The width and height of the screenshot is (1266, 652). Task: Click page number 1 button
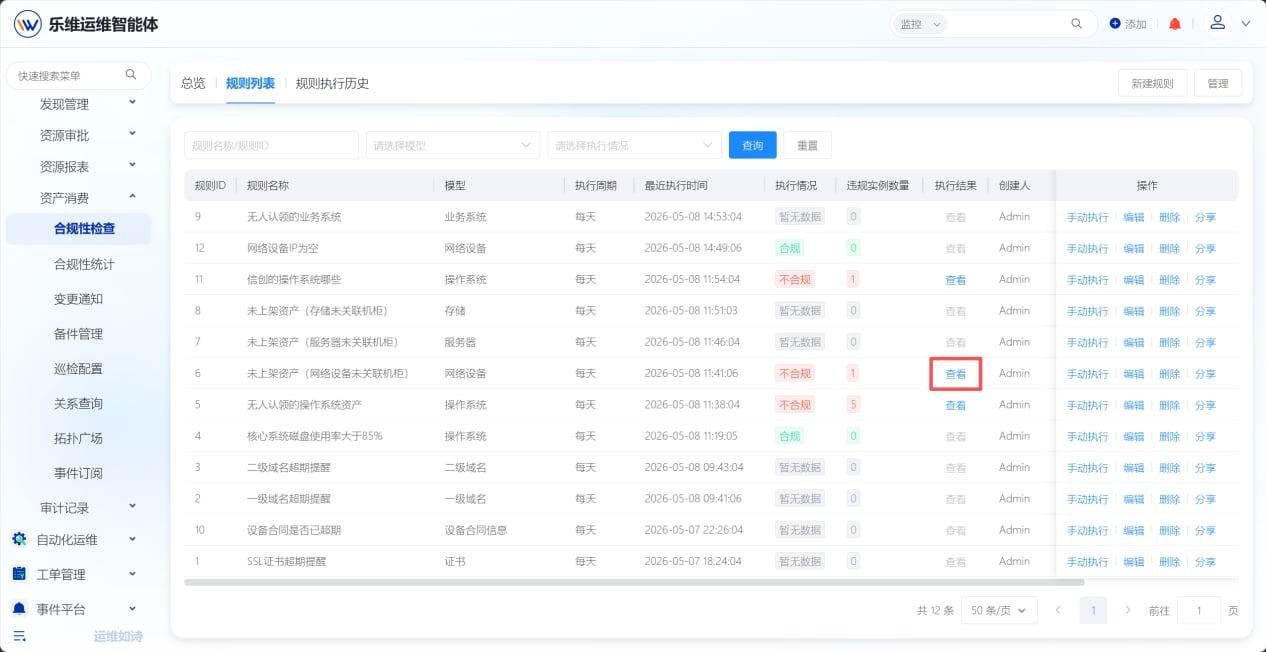(1093, 610)
